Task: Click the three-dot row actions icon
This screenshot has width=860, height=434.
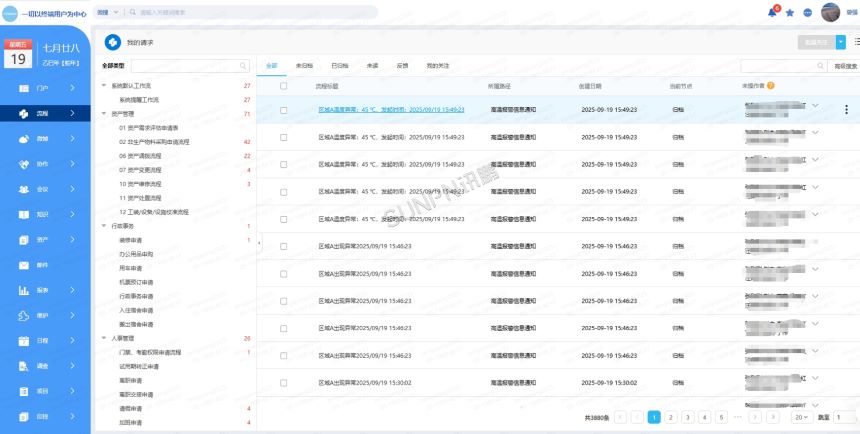Action: (846, 110)
